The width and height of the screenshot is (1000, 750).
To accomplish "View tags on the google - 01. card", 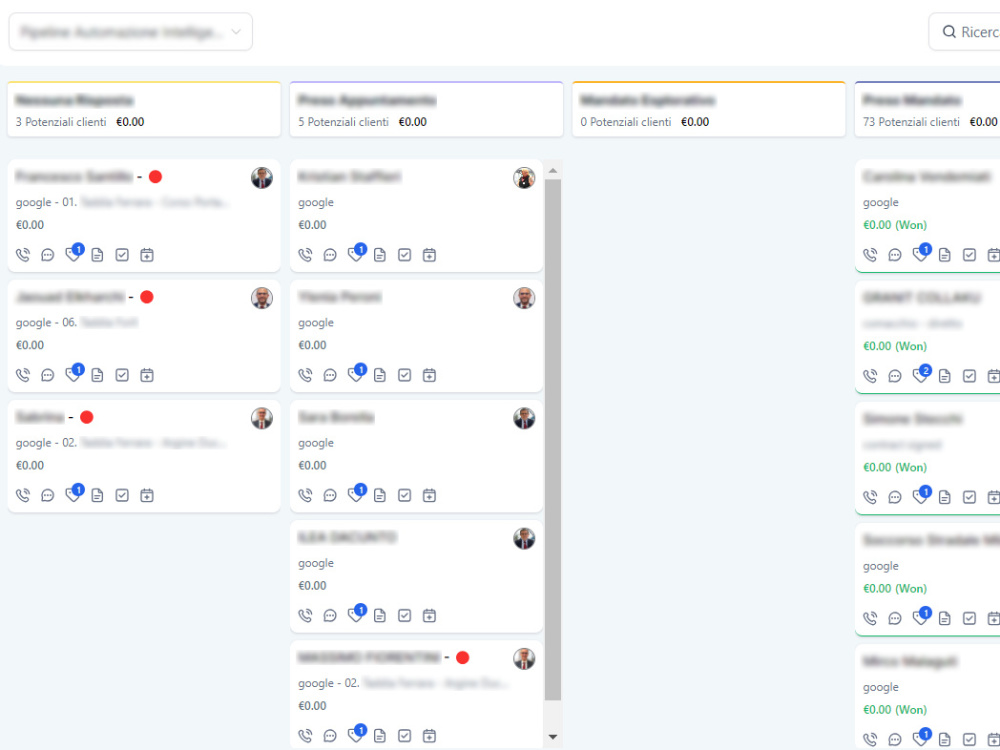I will [73, 254].
